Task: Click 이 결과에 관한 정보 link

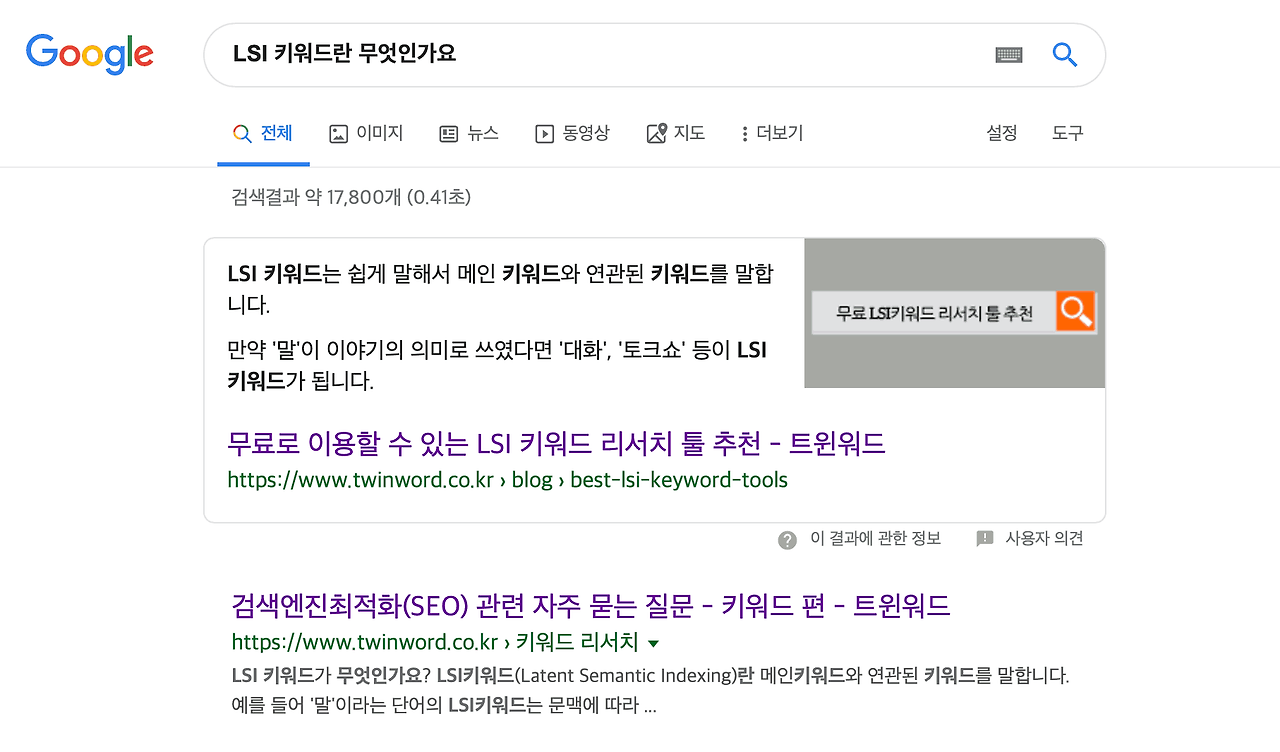Action: 875,539
